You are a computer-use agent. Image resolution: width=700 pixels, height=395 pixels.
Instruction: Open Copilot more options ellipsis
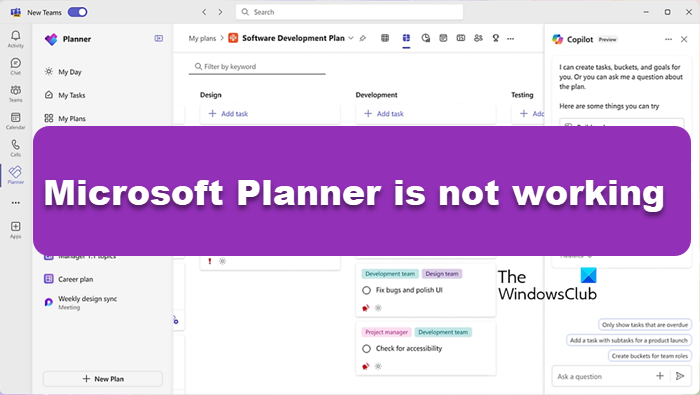(x=668, y=39)
